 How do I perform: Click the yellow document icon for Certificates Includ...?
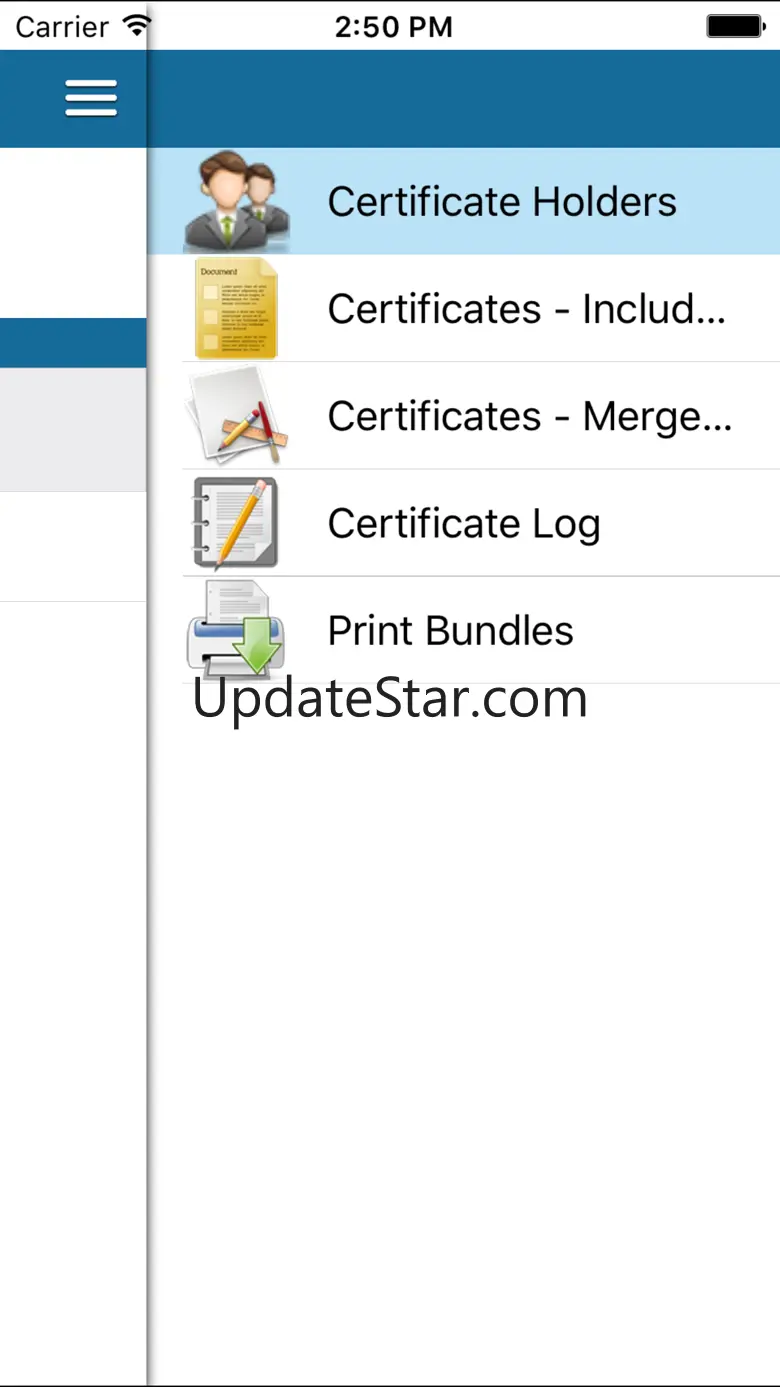click(236, 308)
